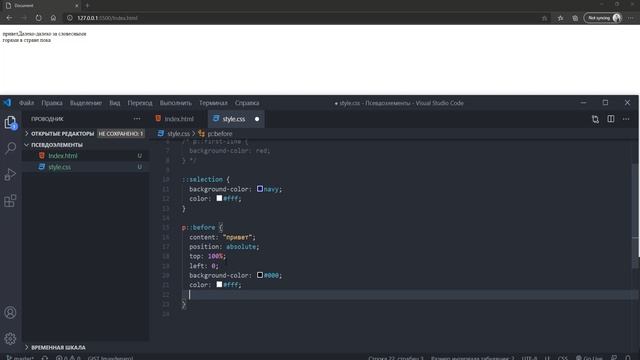Open notifications bell in status bar
The image size is (640, 360).
[628, 358]
